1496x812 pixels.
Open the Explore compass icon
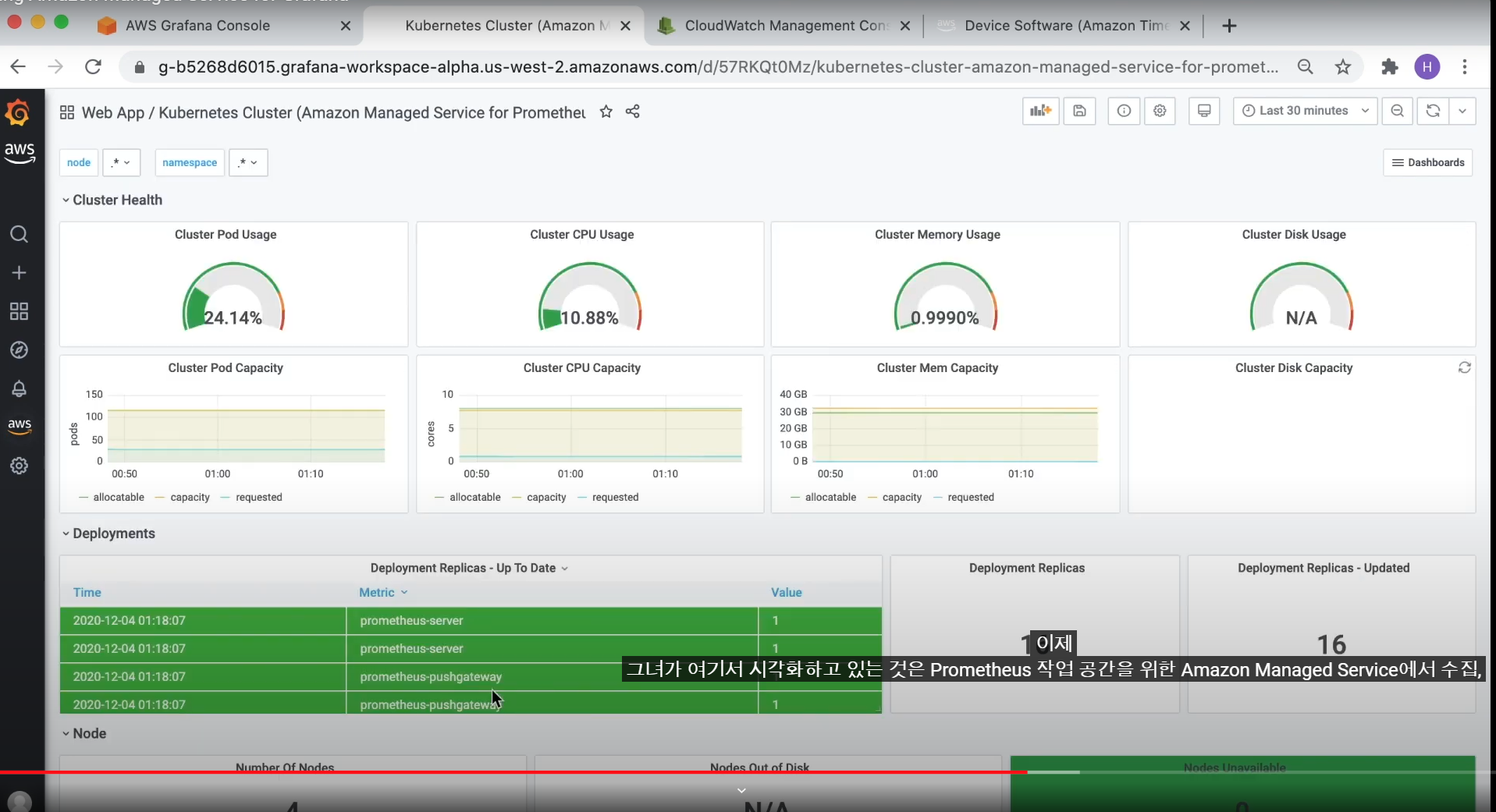pyautogui.click(x=19, y=350)
